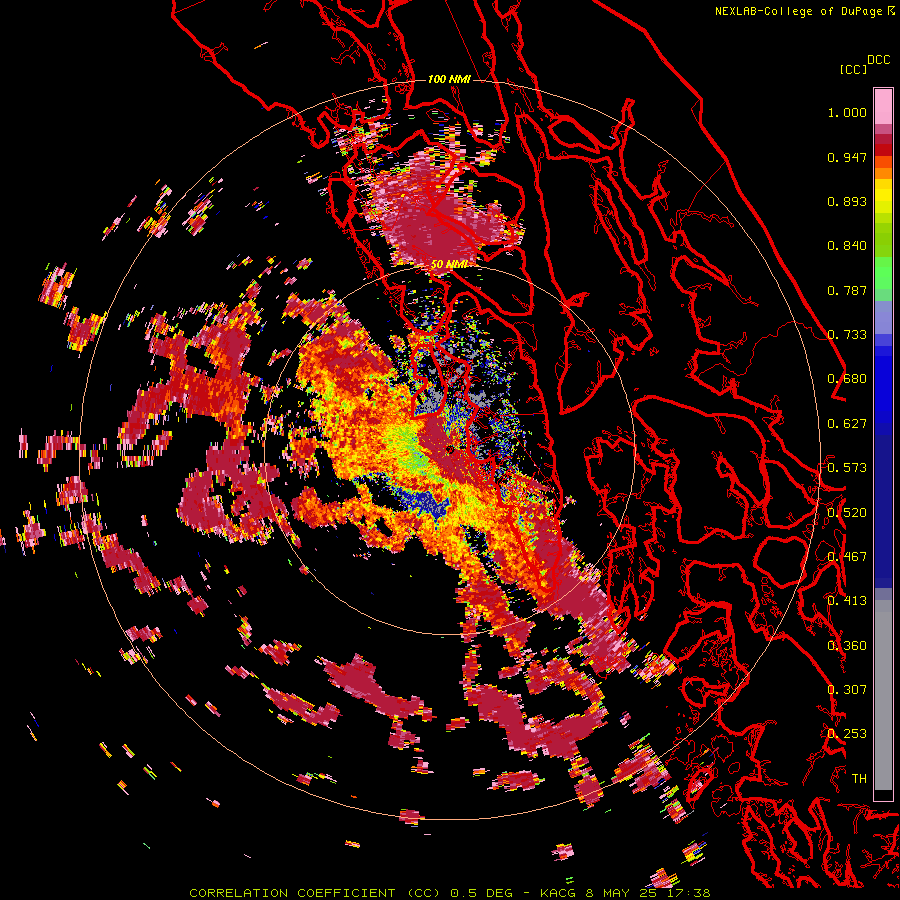Click the 0.5 DEG elevation text
The image size is (900, 900).
pos(483,893)
